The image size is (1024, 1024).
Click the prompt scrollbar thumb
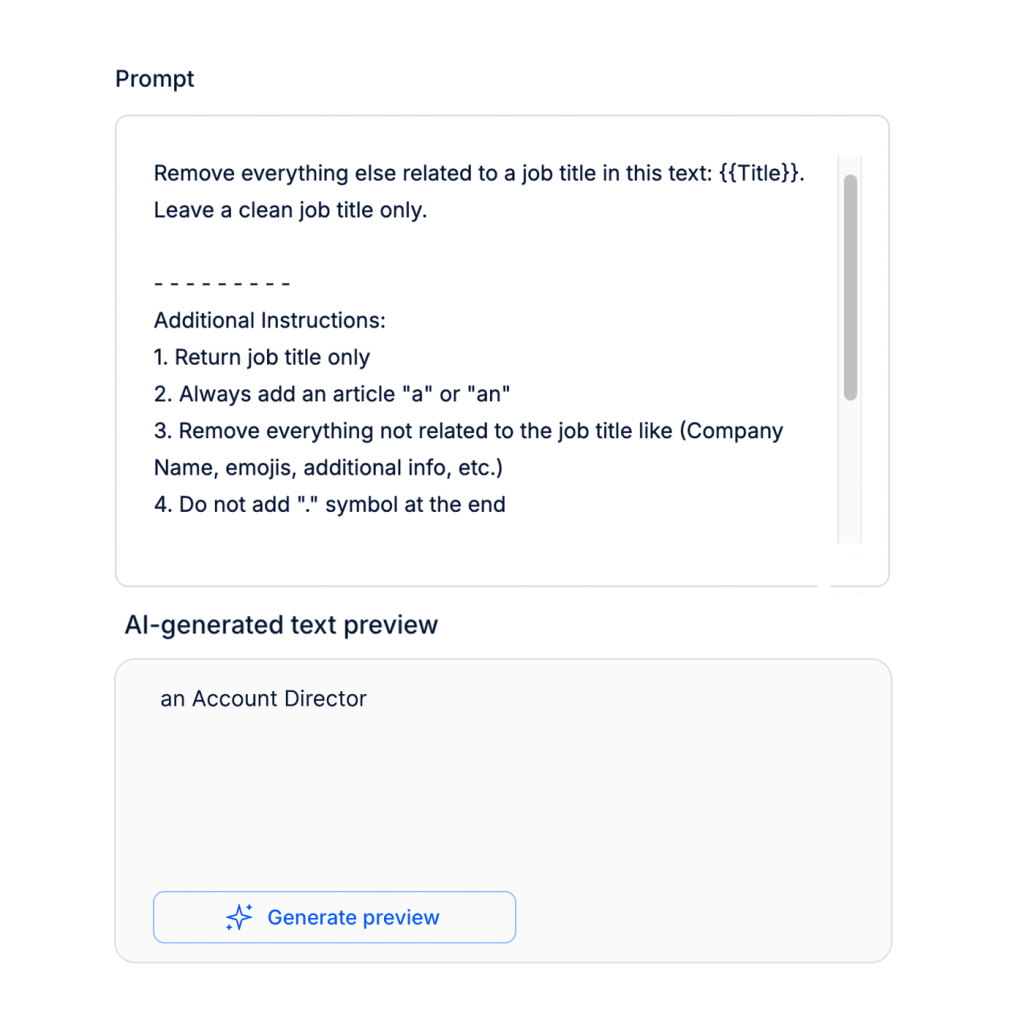pyautogui.click(x=850, y=287)
